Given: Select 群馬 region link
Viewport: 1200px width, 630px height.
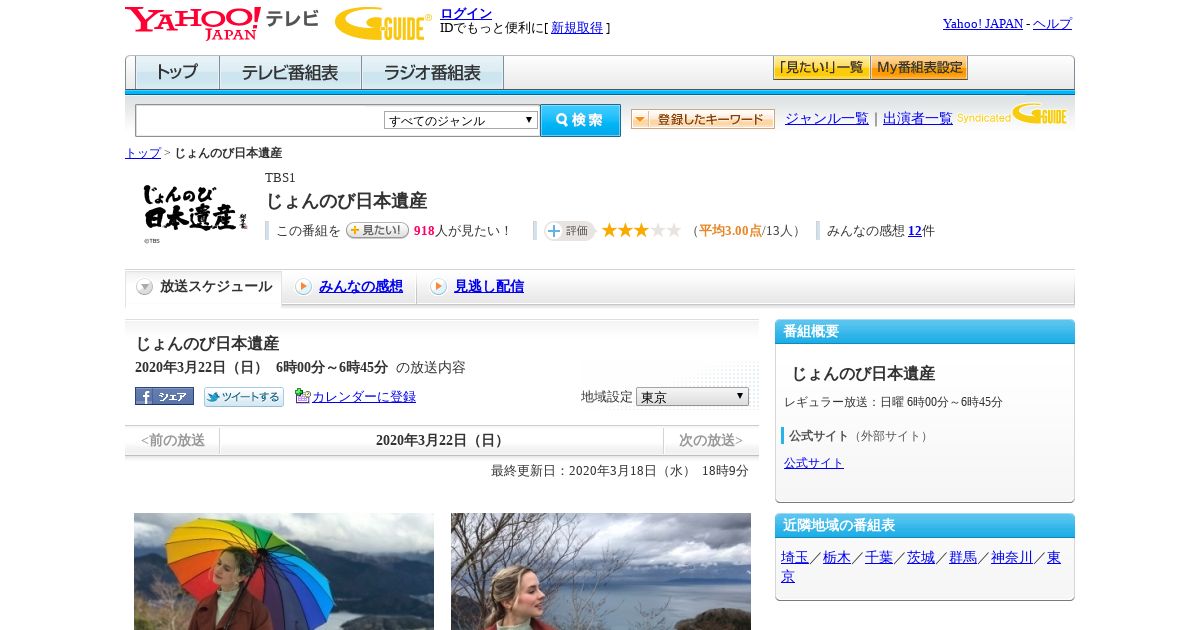Looking at the screenshot, I should (962, 557).
